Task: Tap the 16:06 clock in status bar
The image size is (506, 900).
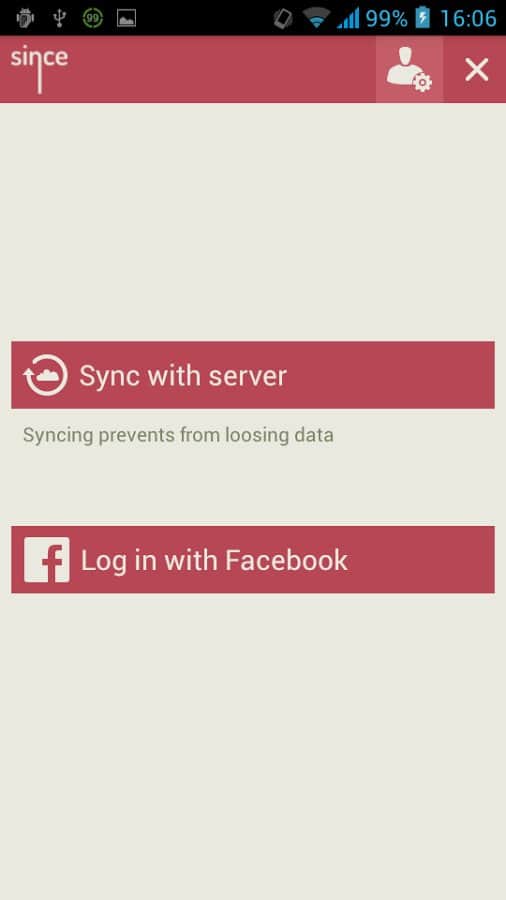Action: click(x=468, y=18)
